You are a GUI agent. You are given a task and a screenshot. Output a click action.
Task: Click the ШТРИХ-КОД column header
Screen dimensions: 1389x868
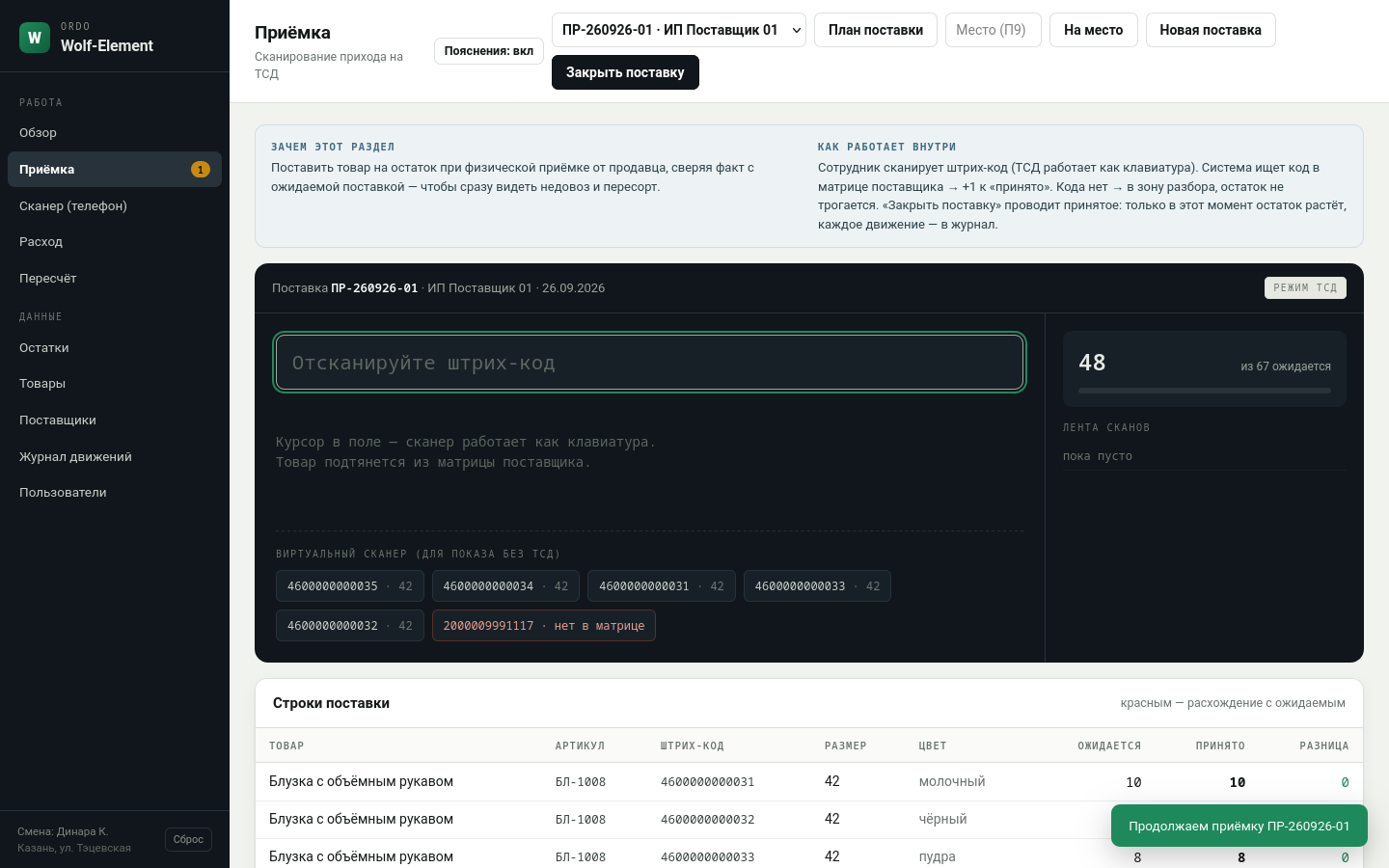coord(692,746)
